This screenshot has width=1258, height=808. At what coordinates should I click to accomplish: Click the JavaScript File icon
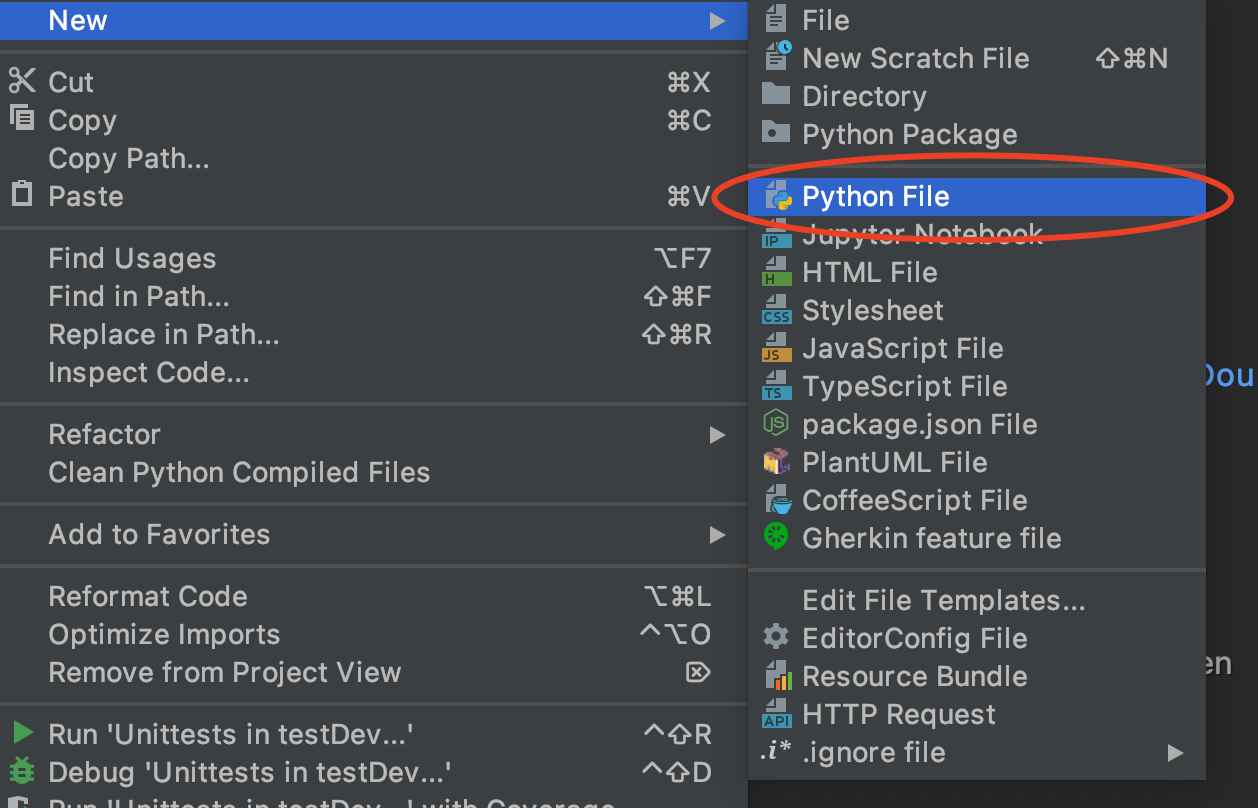pyautogui.click(x=777, y=349)
